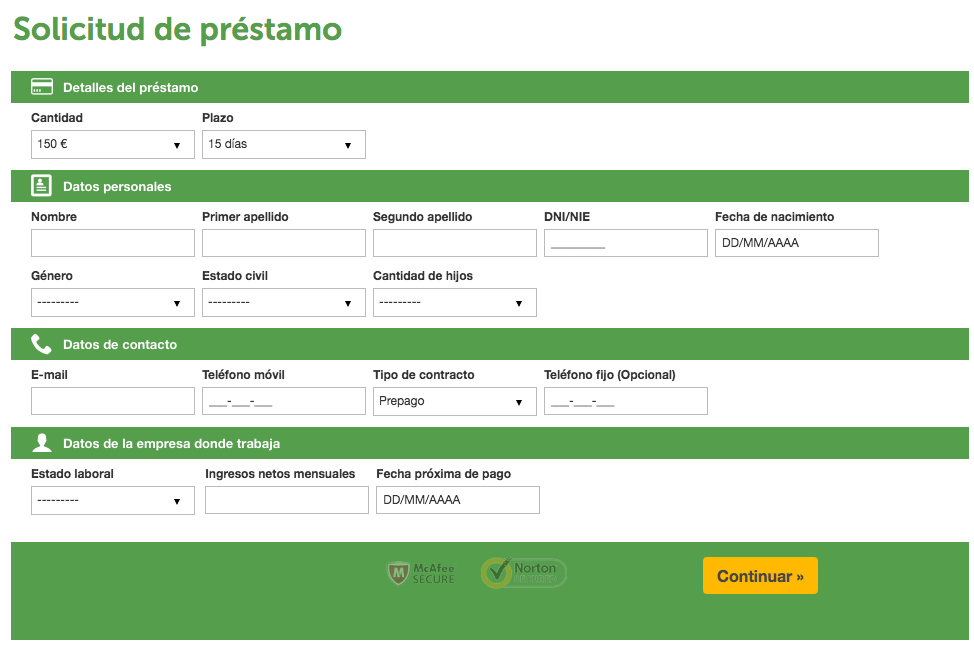Click the Fecha próxima de pago field

tap(458, 500)
